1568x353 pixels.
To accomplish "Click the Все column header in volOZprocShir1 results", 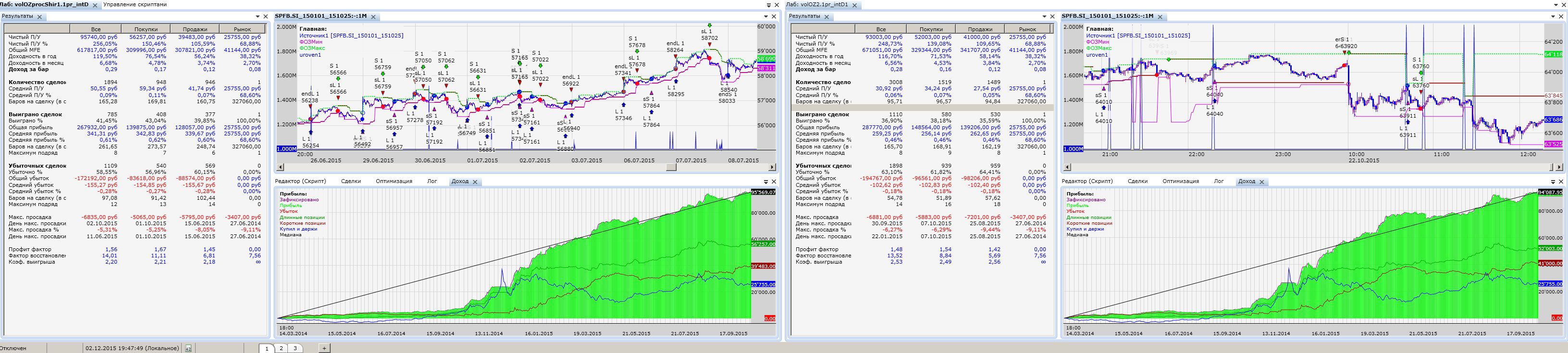I will [96, 29].
